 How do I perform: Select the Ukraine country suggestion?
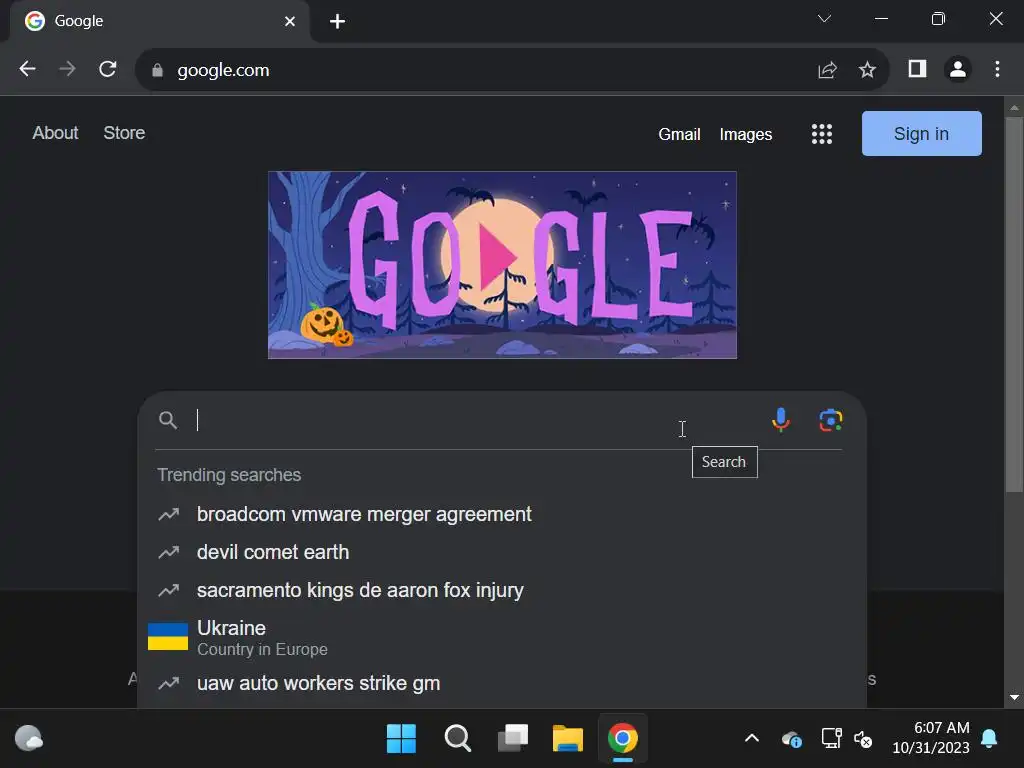coord(502,637)
